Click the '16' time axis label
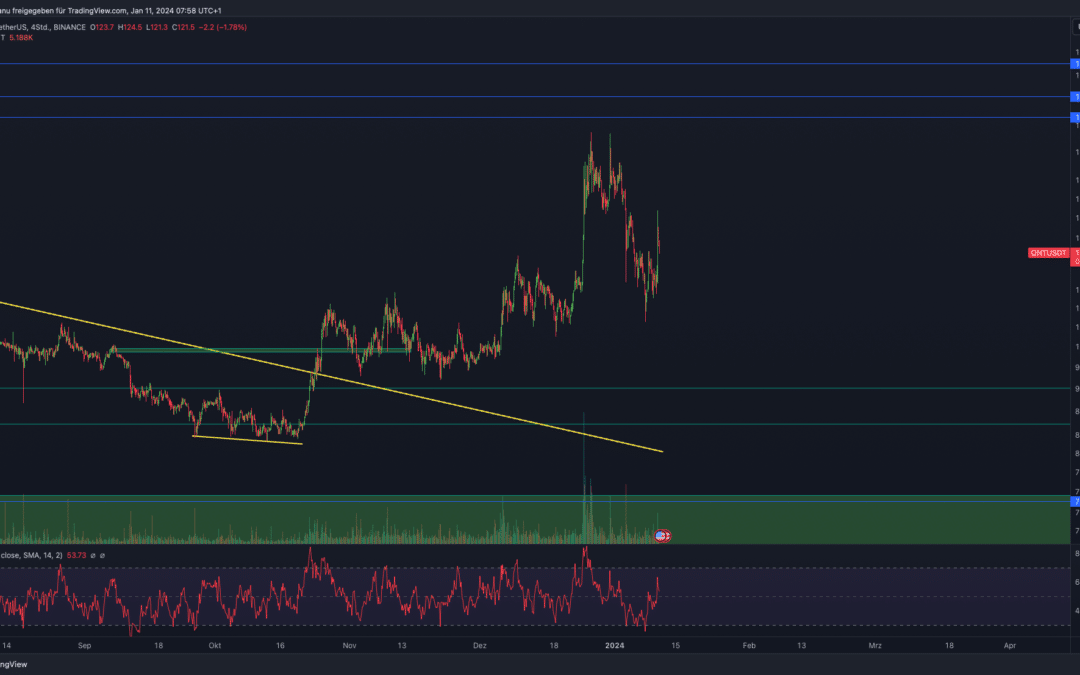This screenshot has width=1080, height=675. 280,646
